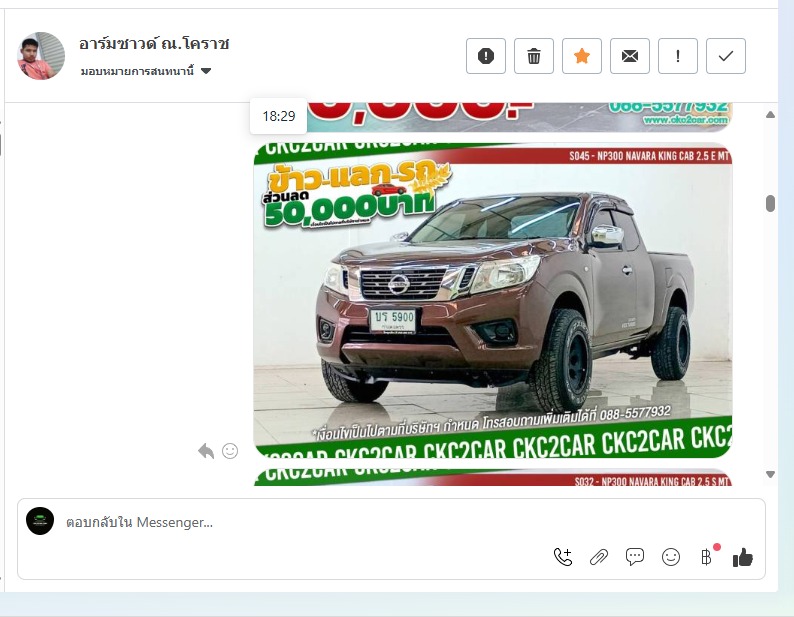Viewport: 794px width, 617px height.
Task: Start a call with phone plus icon
Action: (x=563, y=557)
